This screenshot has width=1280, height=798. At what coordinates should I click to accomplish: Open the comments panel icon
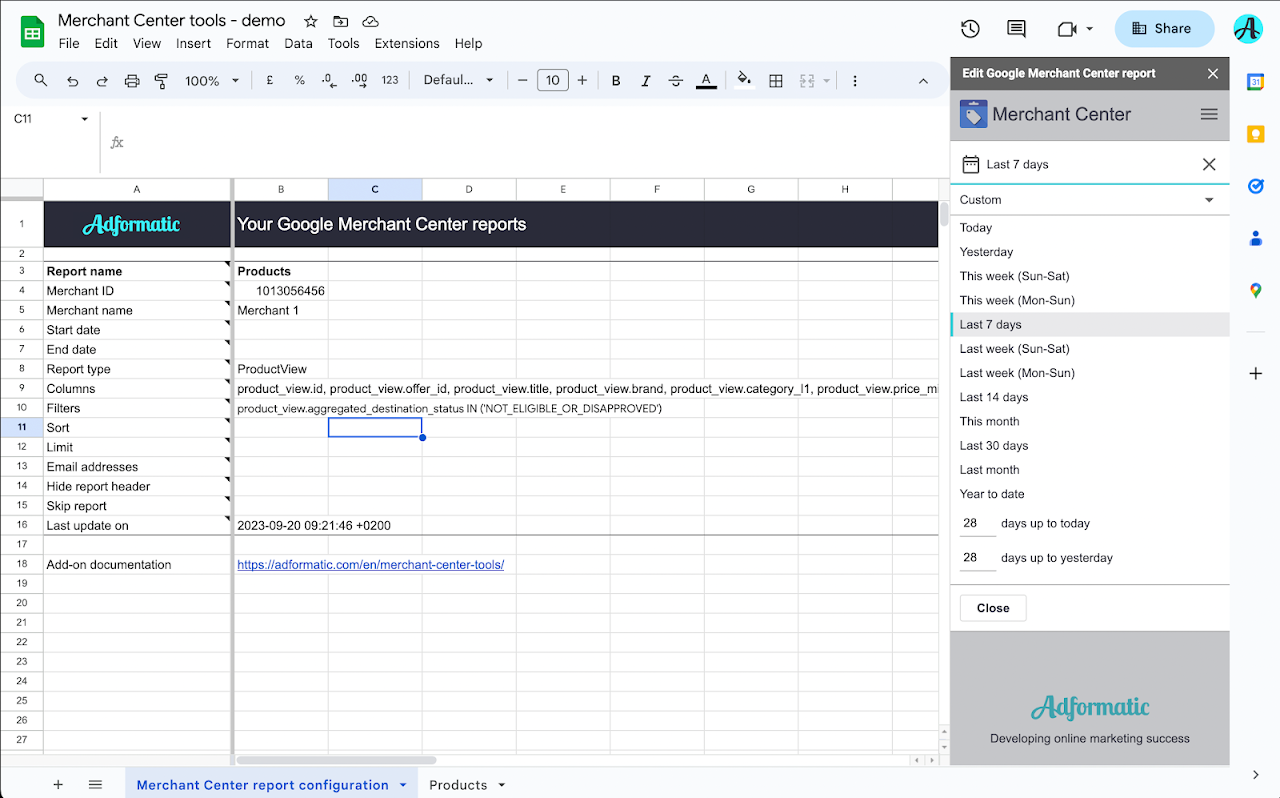[1017, 29]
